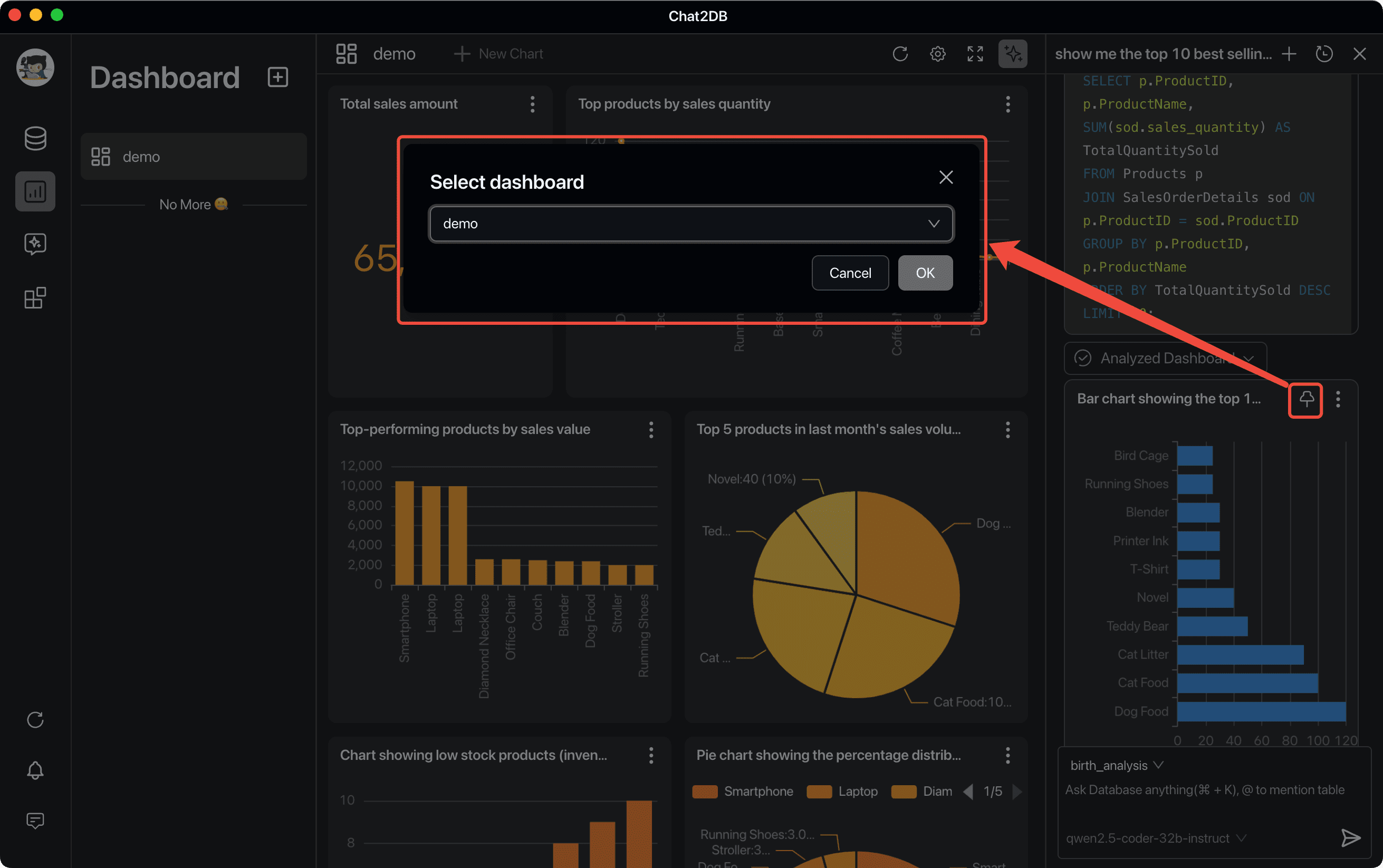Click the 'Bar chart showing the top 1...' title
Image resolution: width=1383 pixels, height=868 pixels.
pos(1168,399)
